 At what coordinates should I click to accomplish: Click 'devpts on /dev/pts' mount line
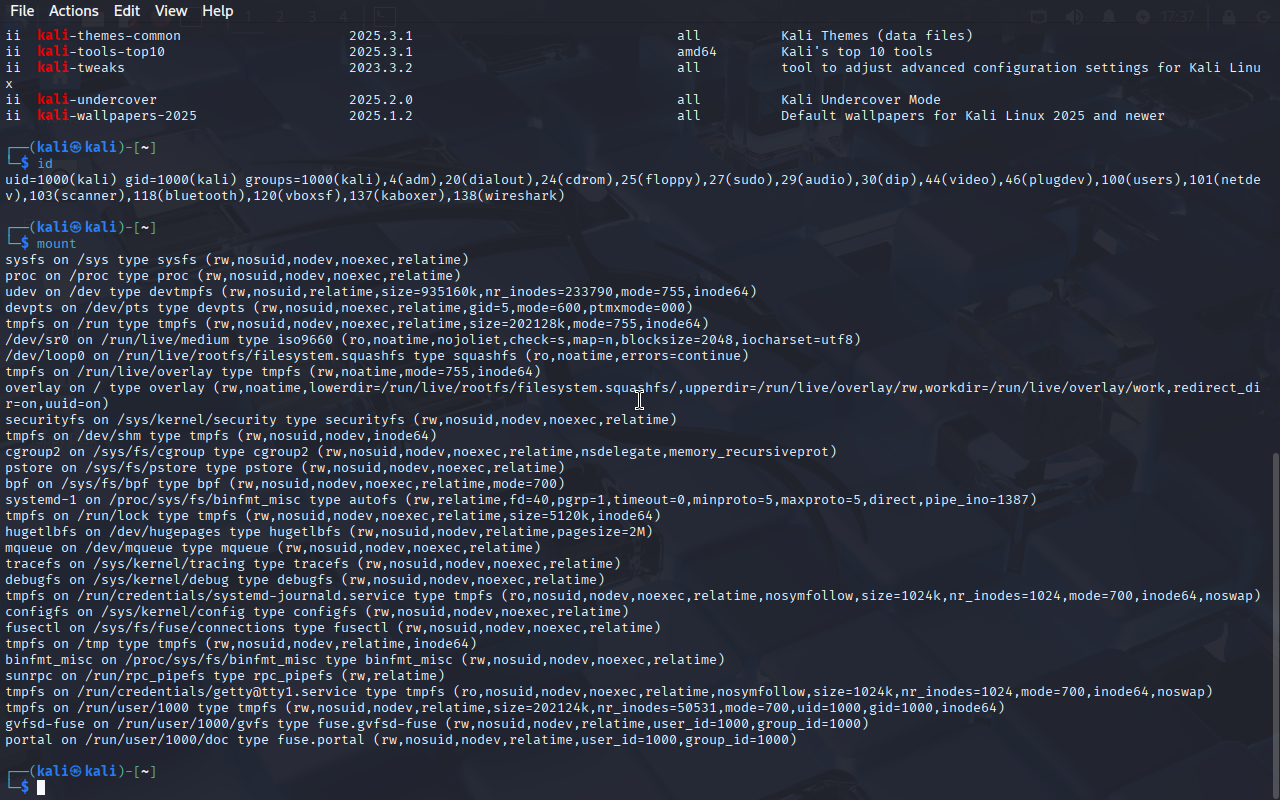point(349,308)
